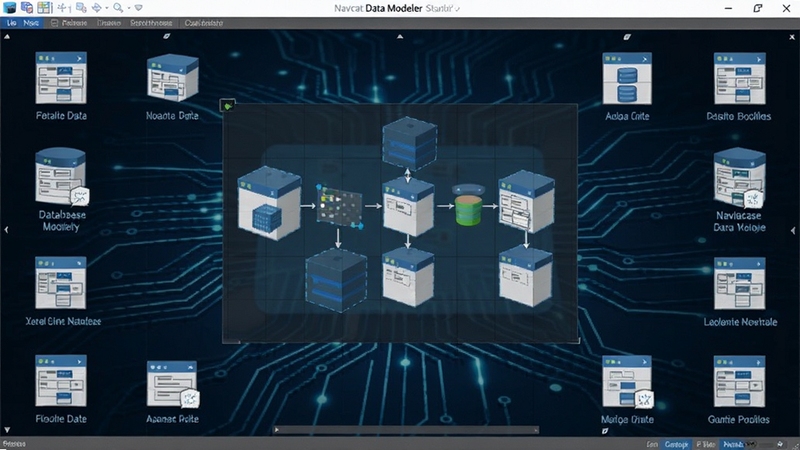Click the scrollbar's left arrow below the diagram
The image size is (800, 450).
pyautogui.click(x=277, y=430)
